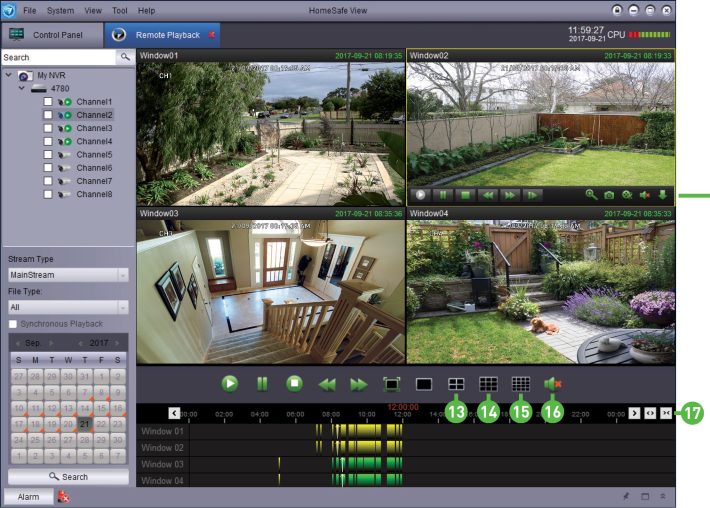The width and height of the screenshot is (710, 508).
Task: Check the Channel1 checkbox
Action: coord(47,102)
